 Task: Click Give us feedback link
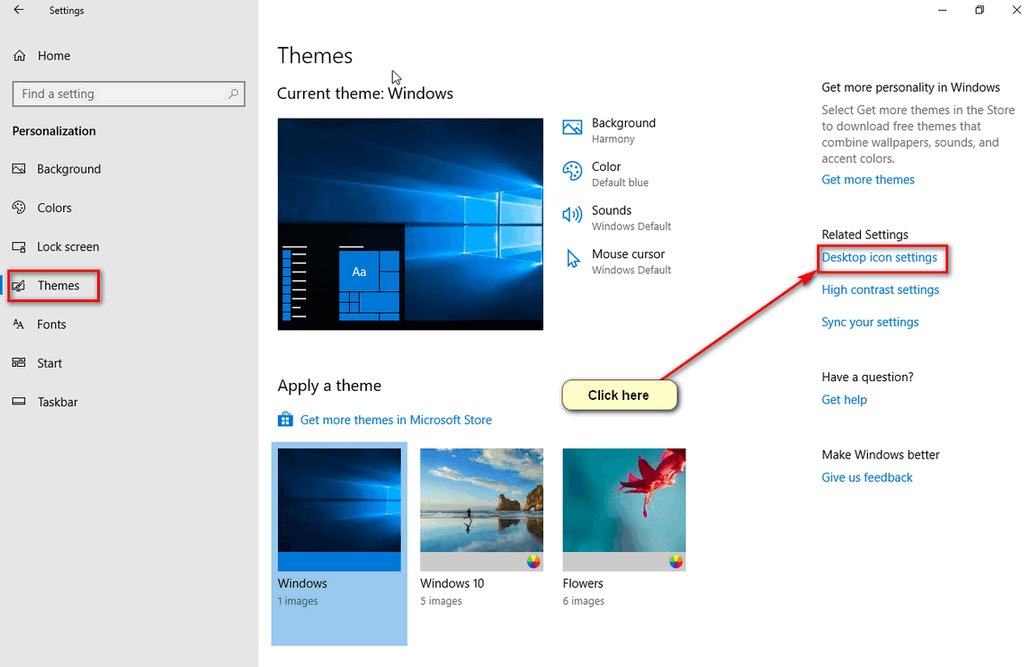coord(867,477)
